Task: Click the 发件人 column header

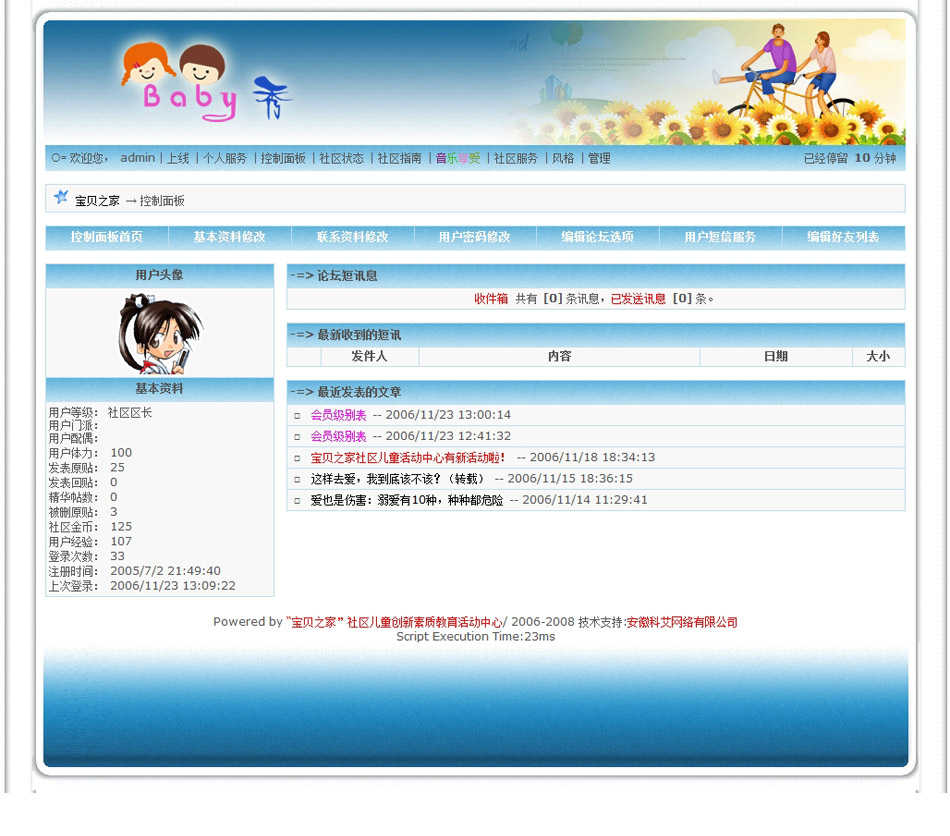Action: tap(369, 356)
